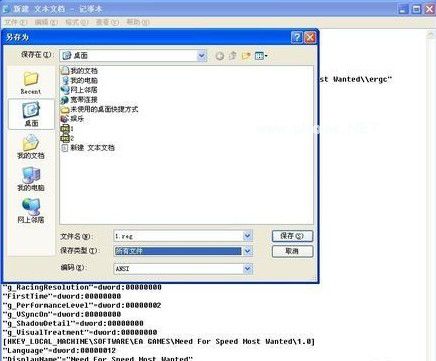Open the Recent places shortcut
Screen dimensions: 436x361
31,83
